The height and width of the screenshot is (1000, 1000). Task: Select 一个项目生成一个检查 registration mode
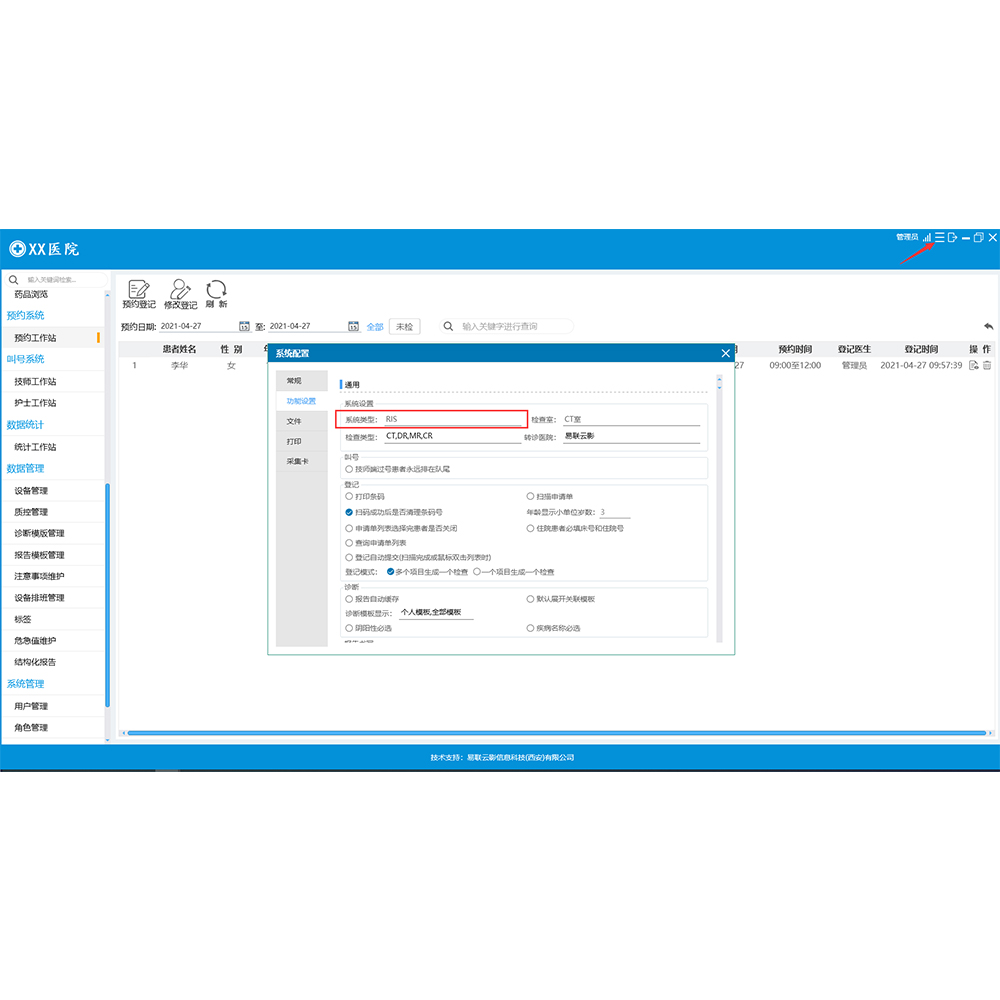tap(477, 571)
